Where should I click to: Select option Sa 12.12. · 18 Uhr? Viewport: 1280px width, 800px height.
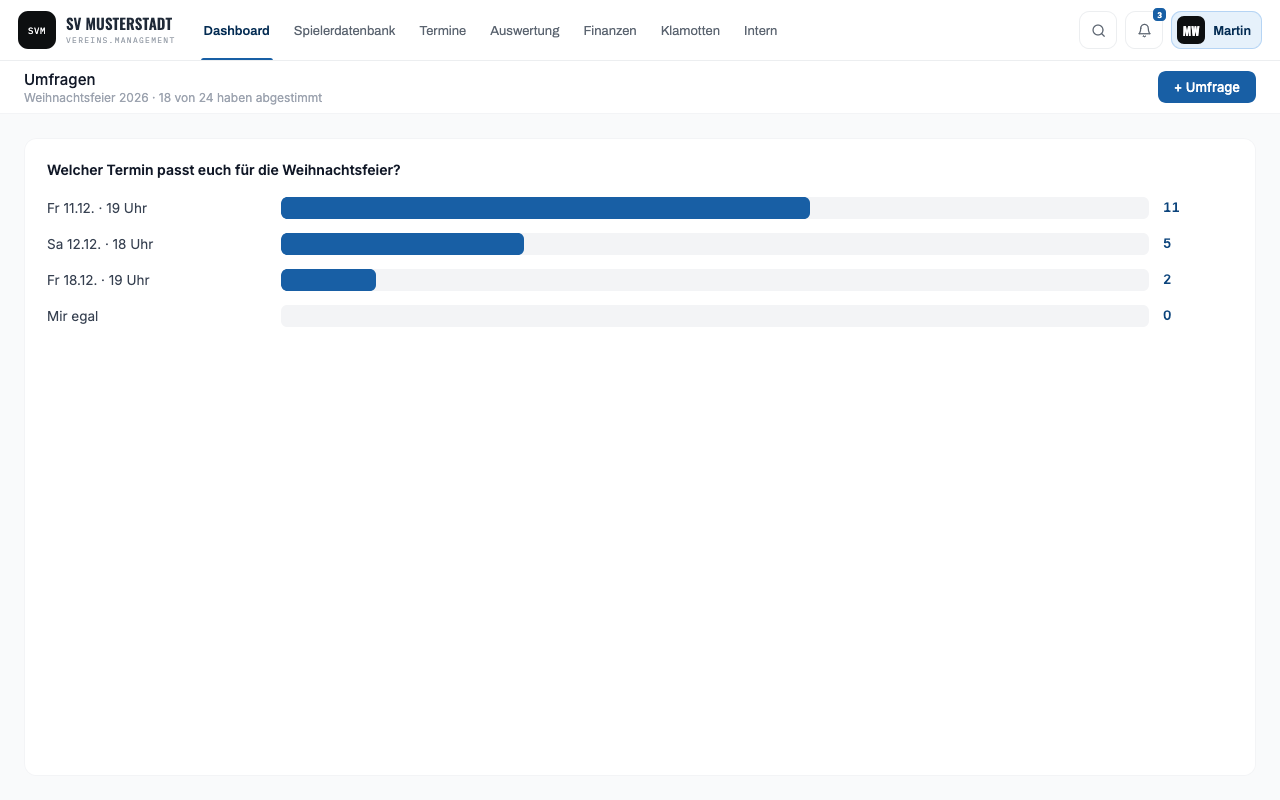pos(100,244)
